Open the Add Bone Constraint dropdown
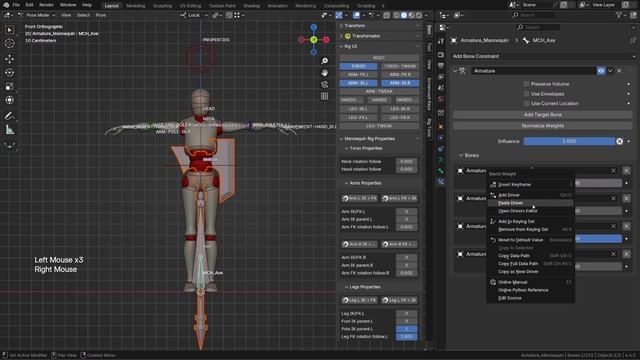This screenshot has height=360, width=640. pyautogui.click(x=543, y=56)
